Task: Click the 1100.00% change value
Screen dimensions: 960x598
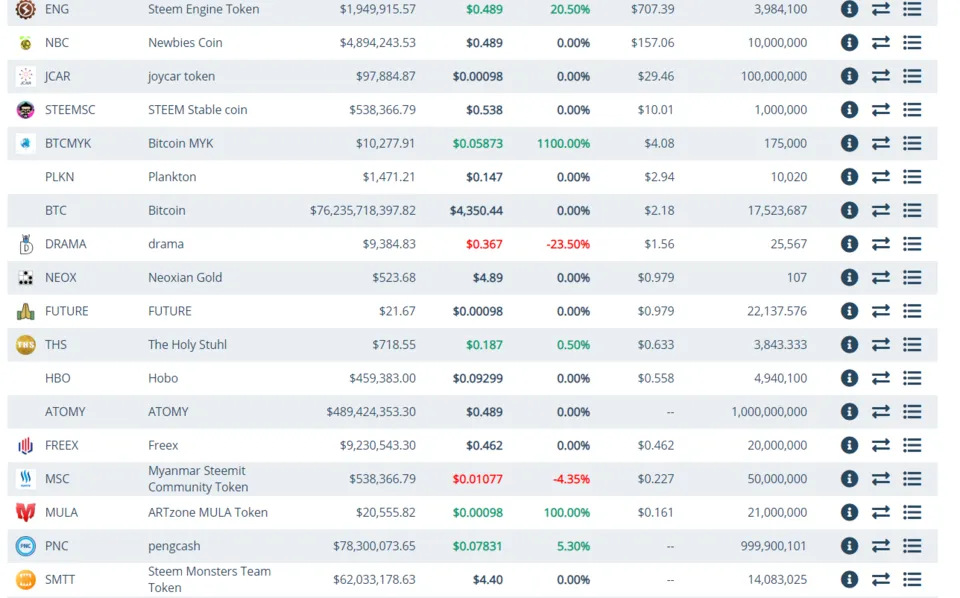Action: click(x=563, y=143)
